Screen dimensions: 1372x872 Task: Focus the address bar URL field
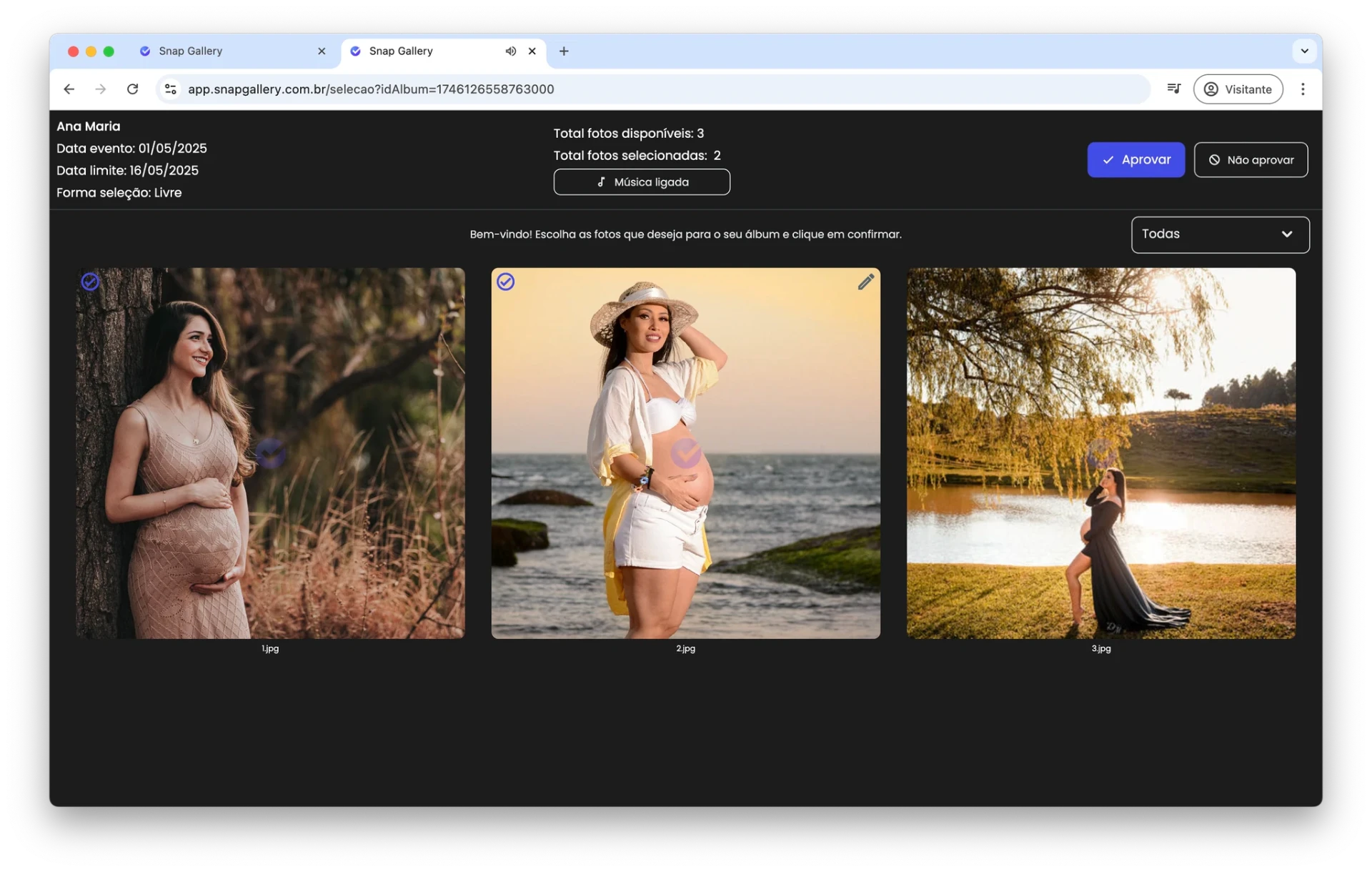click(654, 89)
